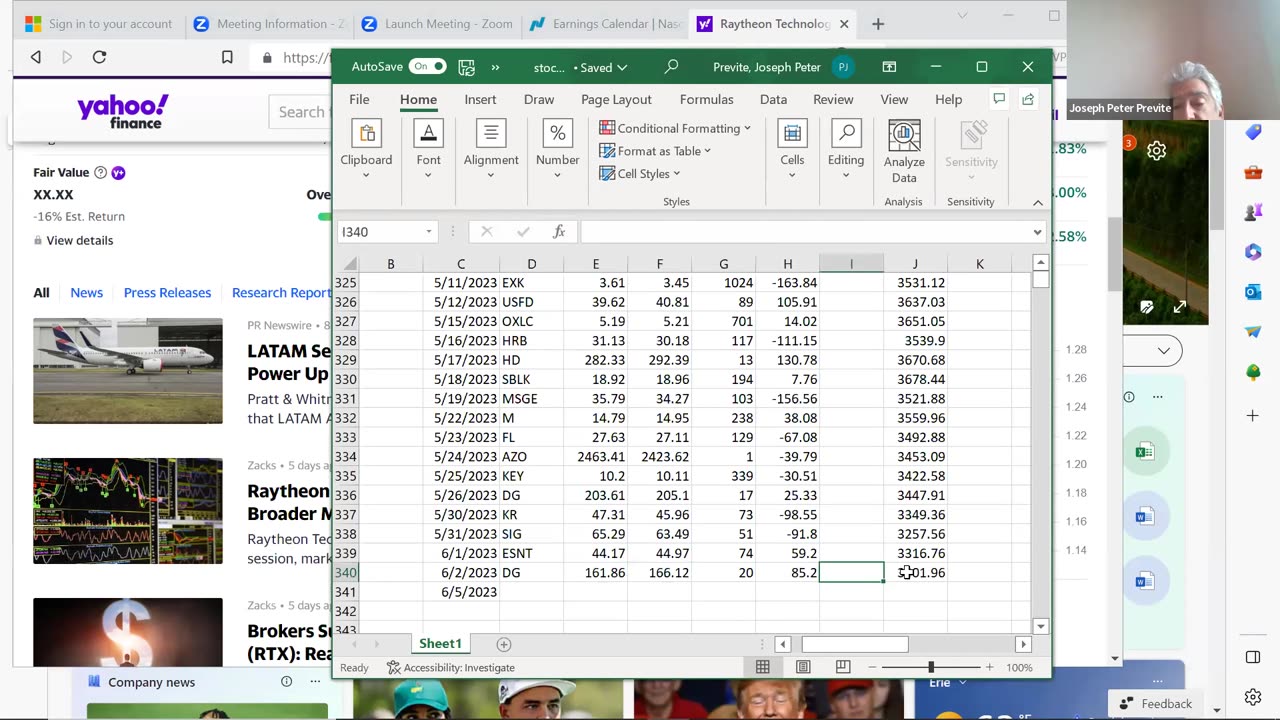Open the Comments speech bubble icon

tap(998, 99)
